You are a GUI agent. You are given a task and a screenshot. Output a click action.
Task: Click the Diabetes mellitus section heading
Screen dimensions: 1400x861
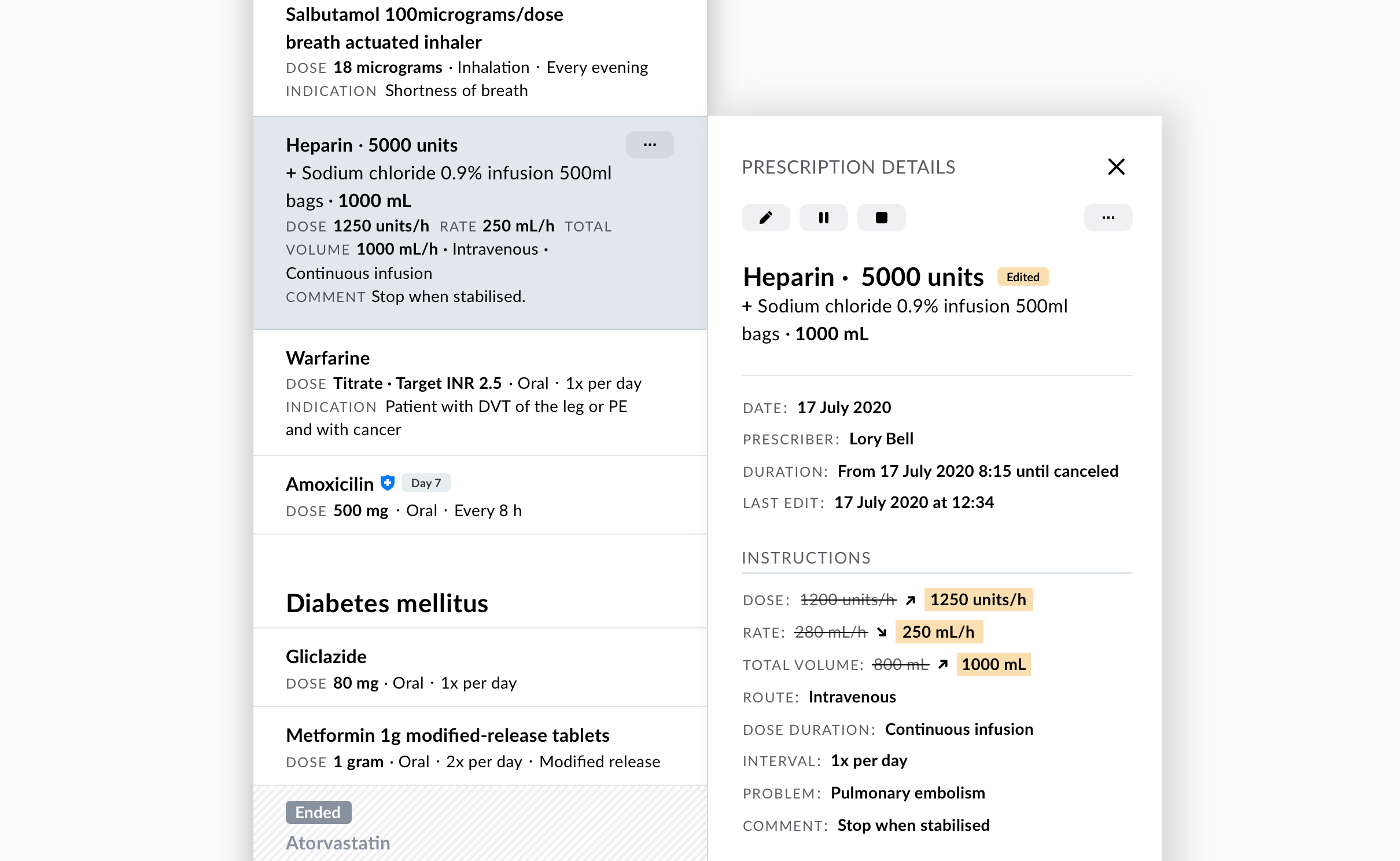click(387, 603)
